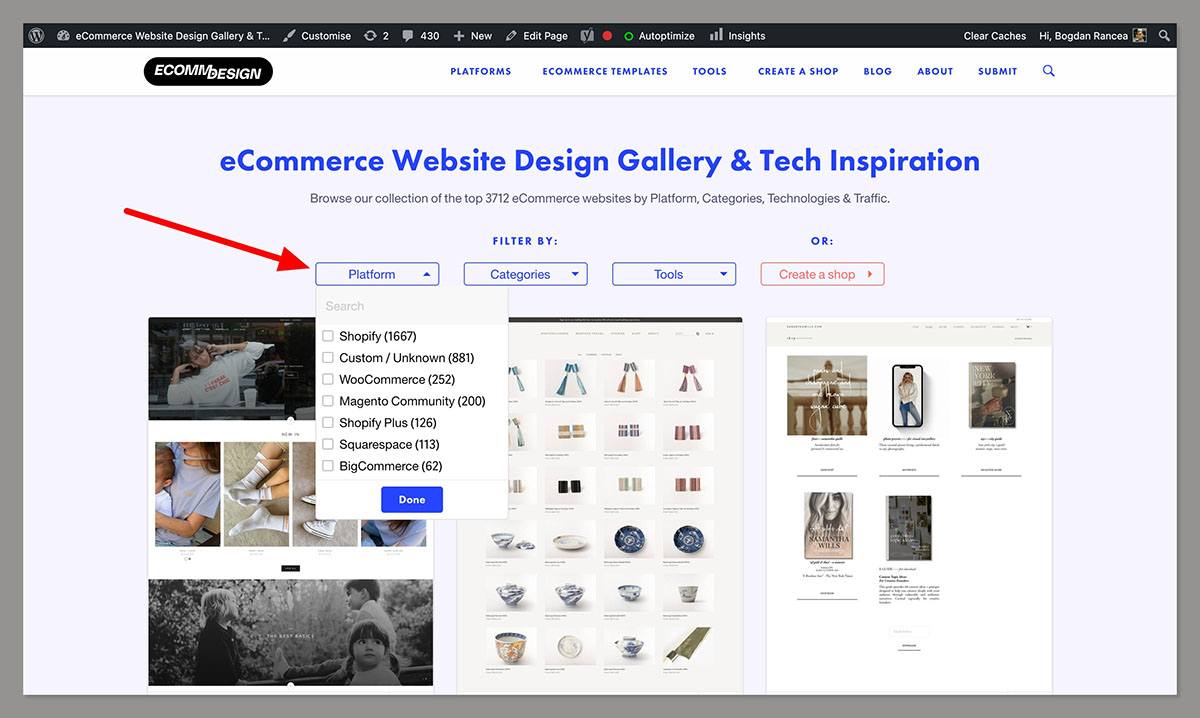Click the red recording dot indicator

608,35
